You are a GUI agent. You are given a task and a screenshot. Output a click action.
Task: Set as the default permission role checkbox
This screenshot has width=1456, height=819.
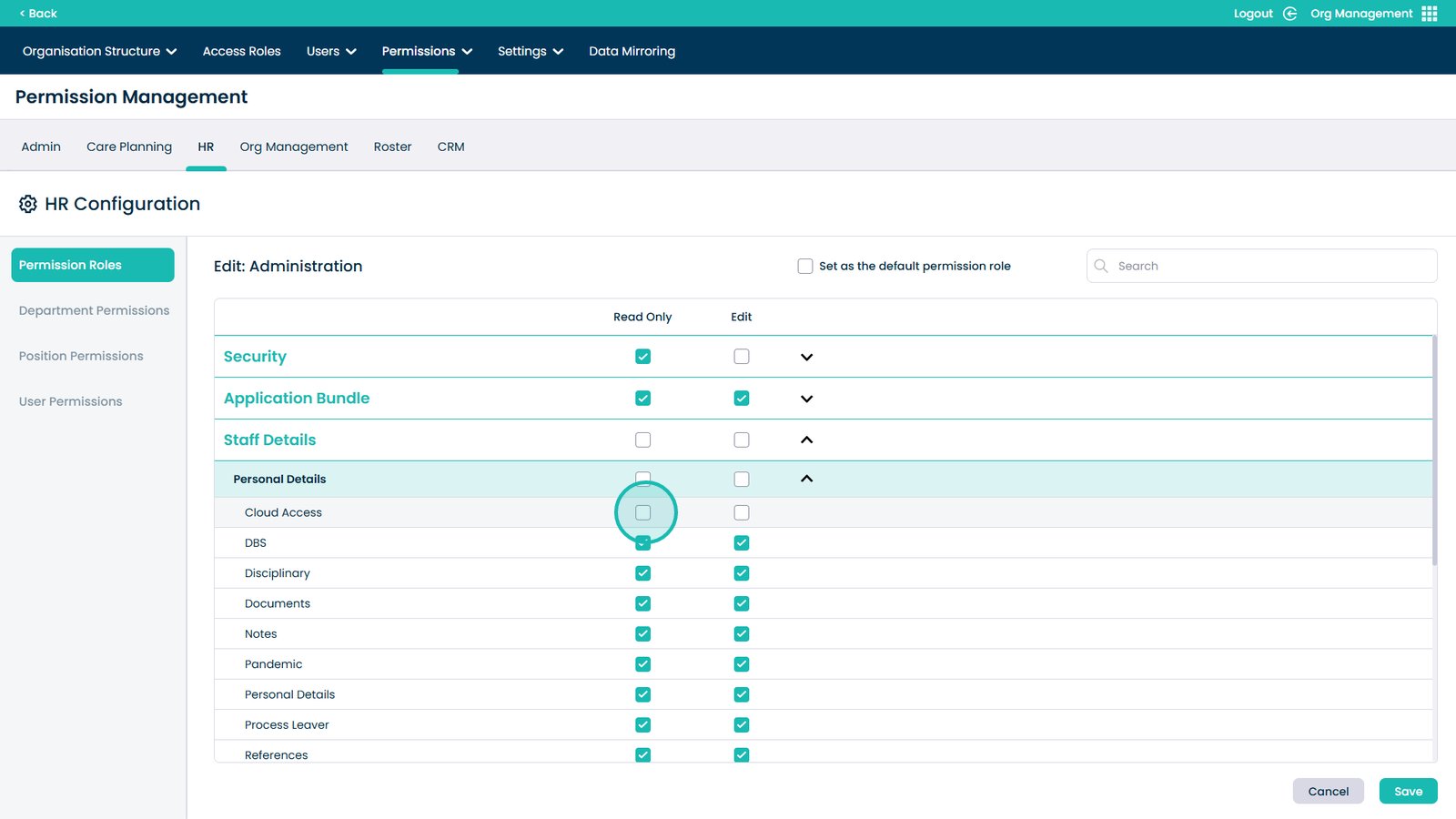tap(805, 267)
